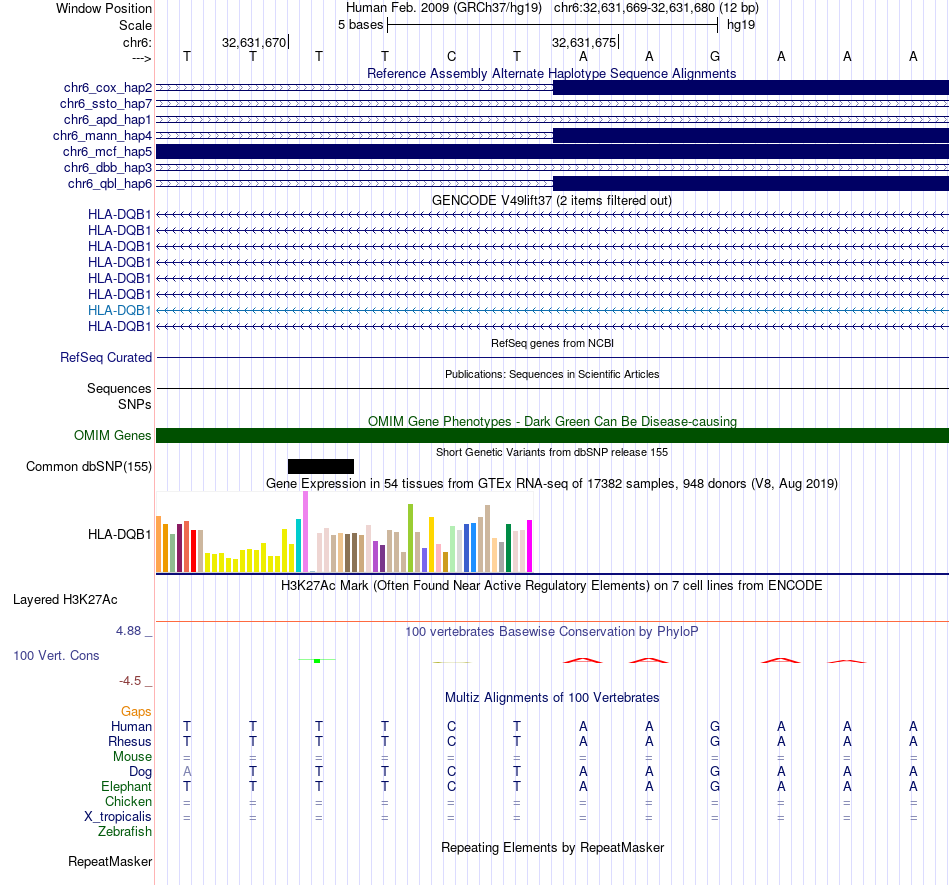Click the 32,631,670 coordinate tick
950x885 pixels.
[255, 42]
